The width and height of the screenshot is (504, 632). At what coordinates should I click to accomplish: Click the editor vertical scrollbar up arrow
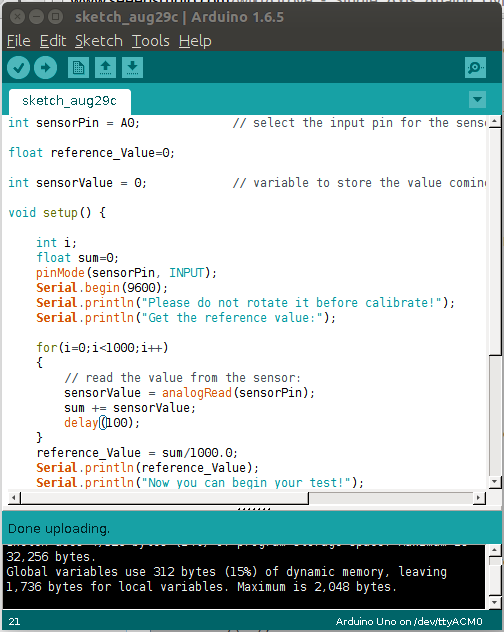[x=495, y=122]
